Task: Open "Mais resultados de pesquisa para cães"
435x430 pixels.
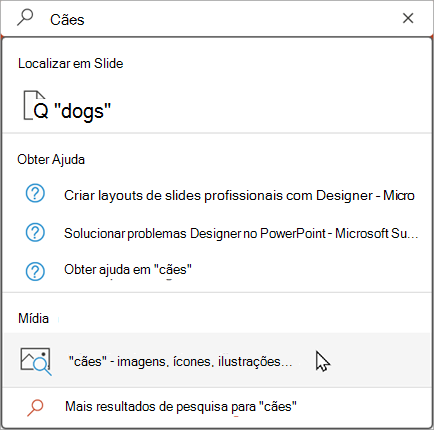Action: (x=217, y=407)
